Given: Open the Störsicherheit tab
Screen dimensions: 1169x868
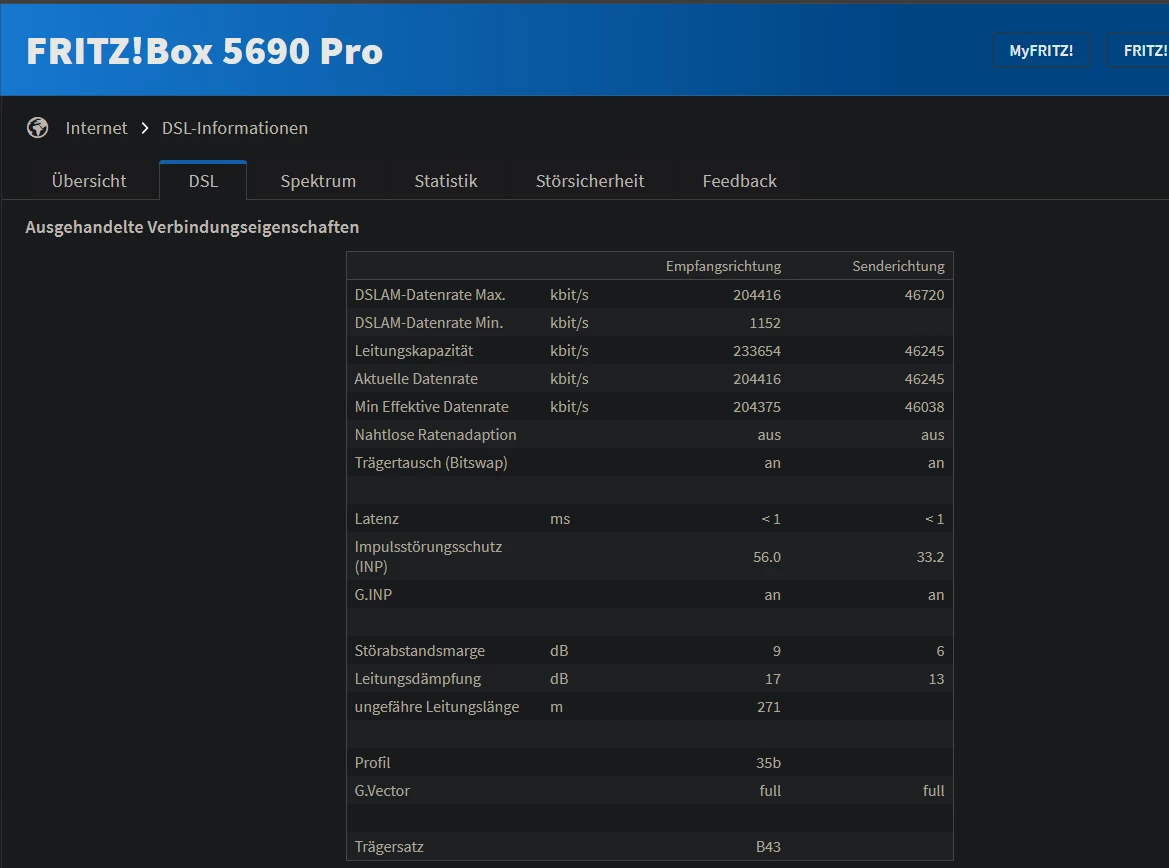Looking at the screenshot, I should tap(590, 180).
